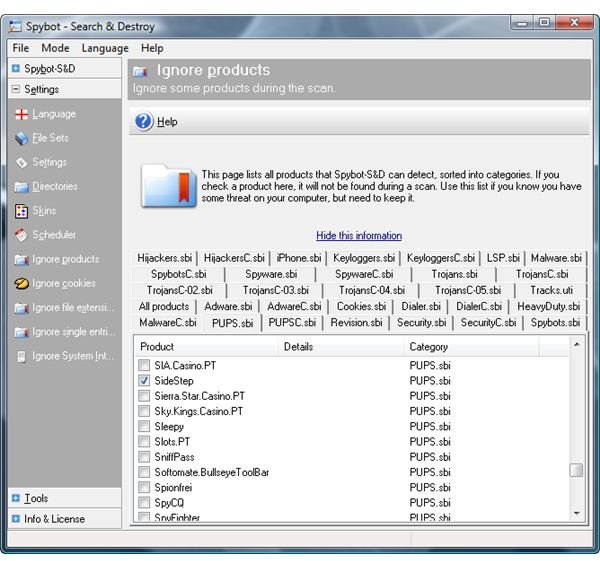Click the Language flag icon in sidebar
600x561 pixels.
point(21,114)
